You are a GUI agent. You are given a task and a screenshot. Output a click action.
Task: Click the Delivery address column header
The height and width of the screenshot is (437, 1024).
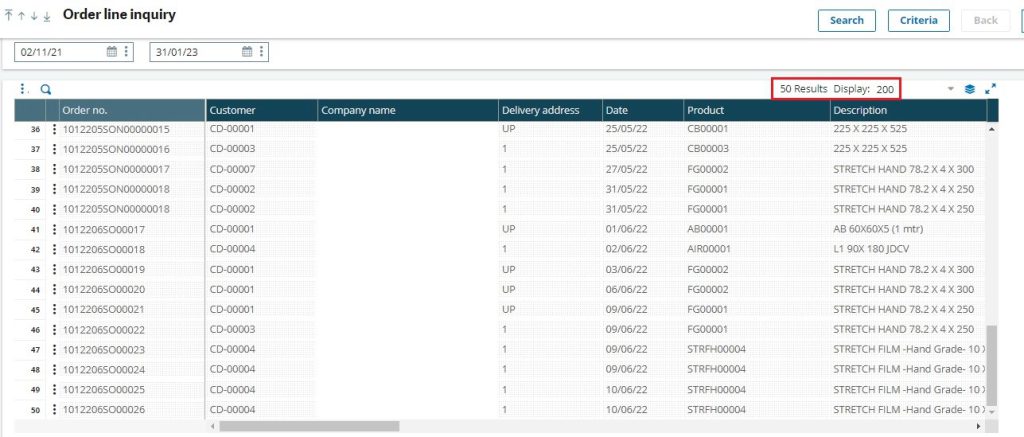pos(551,110)
